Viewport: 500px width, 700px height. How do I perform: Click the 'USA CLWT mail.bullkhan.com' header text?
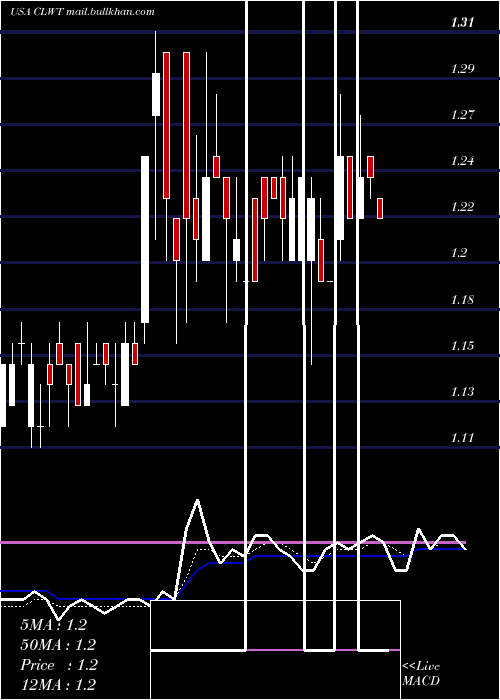82,12
